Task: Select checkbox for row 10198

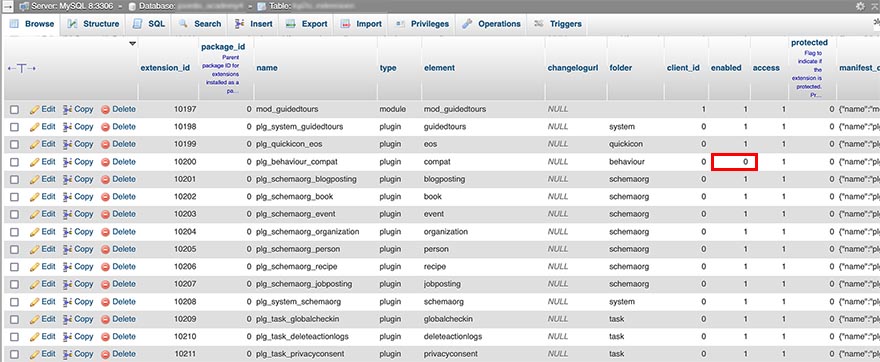Action: [15, 127]
